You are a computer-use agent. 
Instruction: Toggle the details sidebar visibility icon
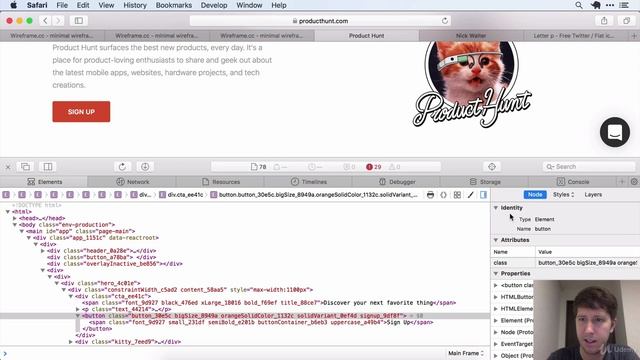pyautogui.click(x=484, y=195)
